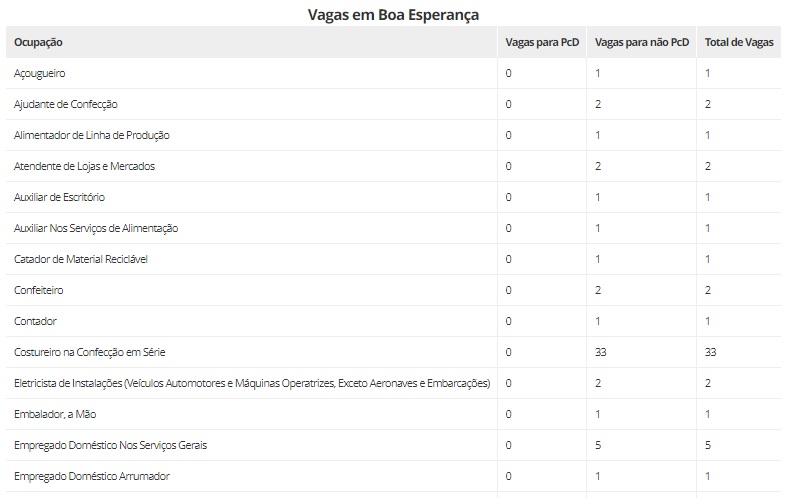Select 'Auxiliar Nos Serviços de Alimentação' cell
The image size is (804, 498).
point(96,228)
